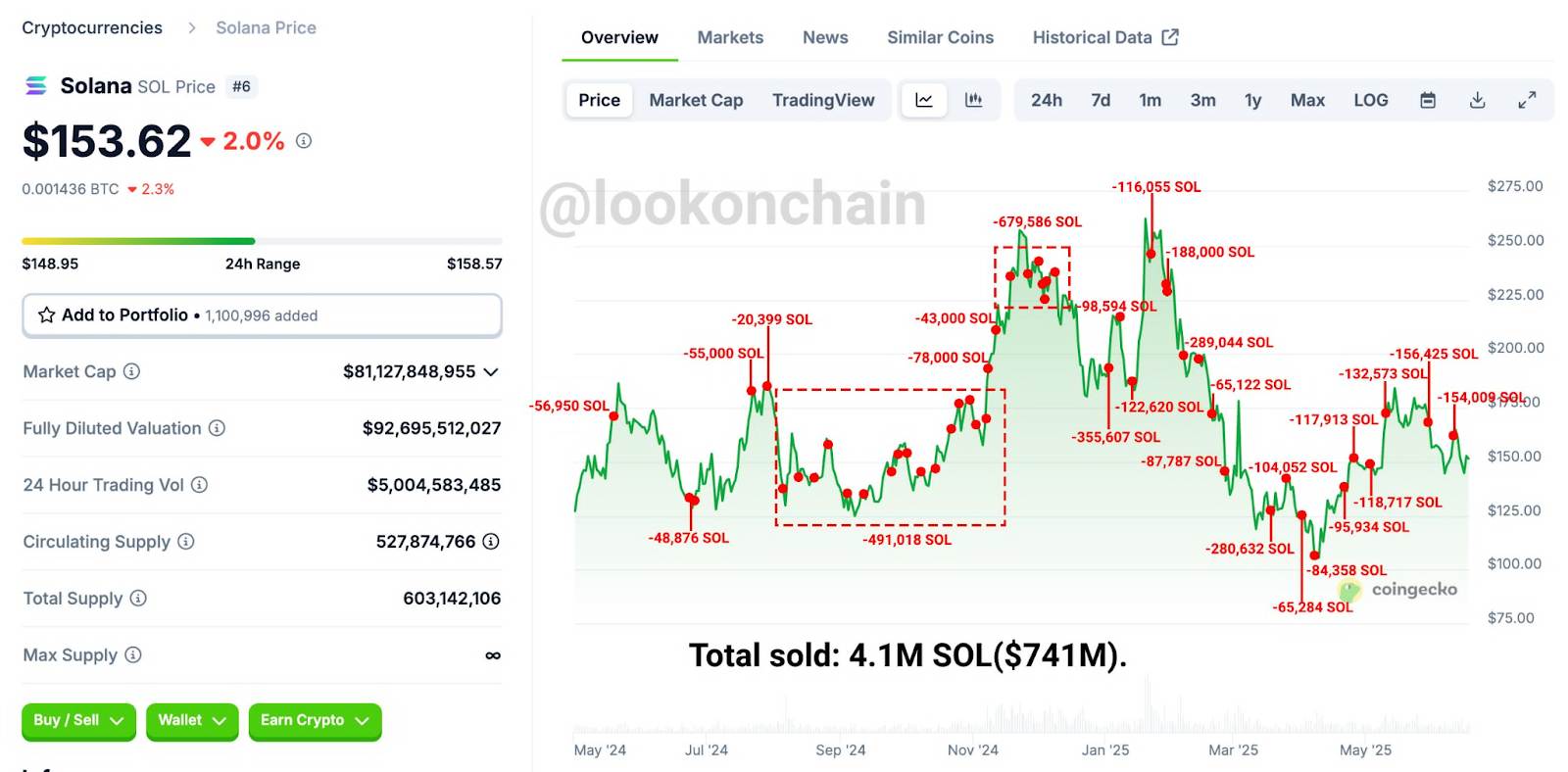Select the 7d time range
The image size is (1568, 772).
point(1101,100)
